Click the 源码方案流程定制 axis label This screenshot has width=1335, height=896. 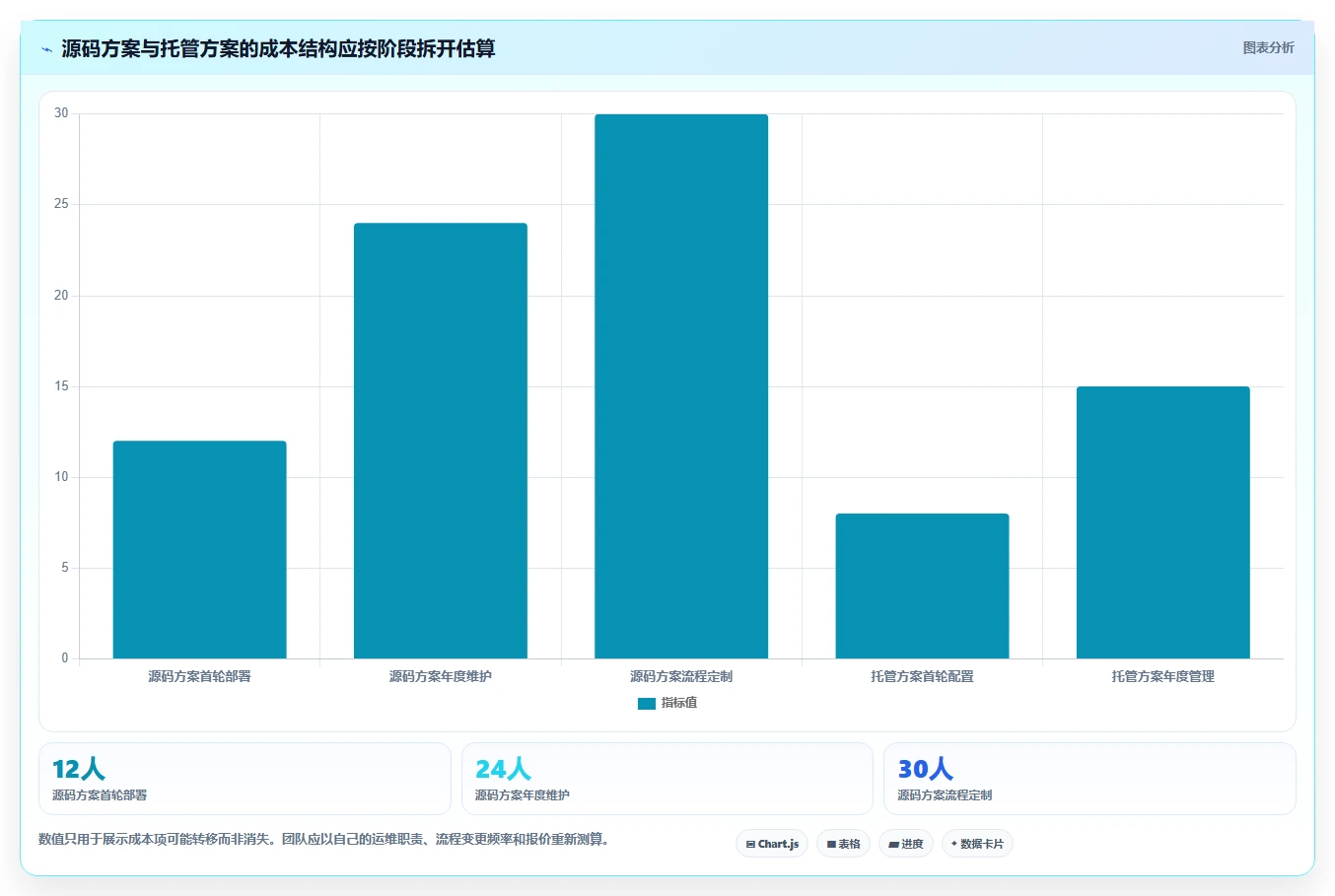point(681,676)
